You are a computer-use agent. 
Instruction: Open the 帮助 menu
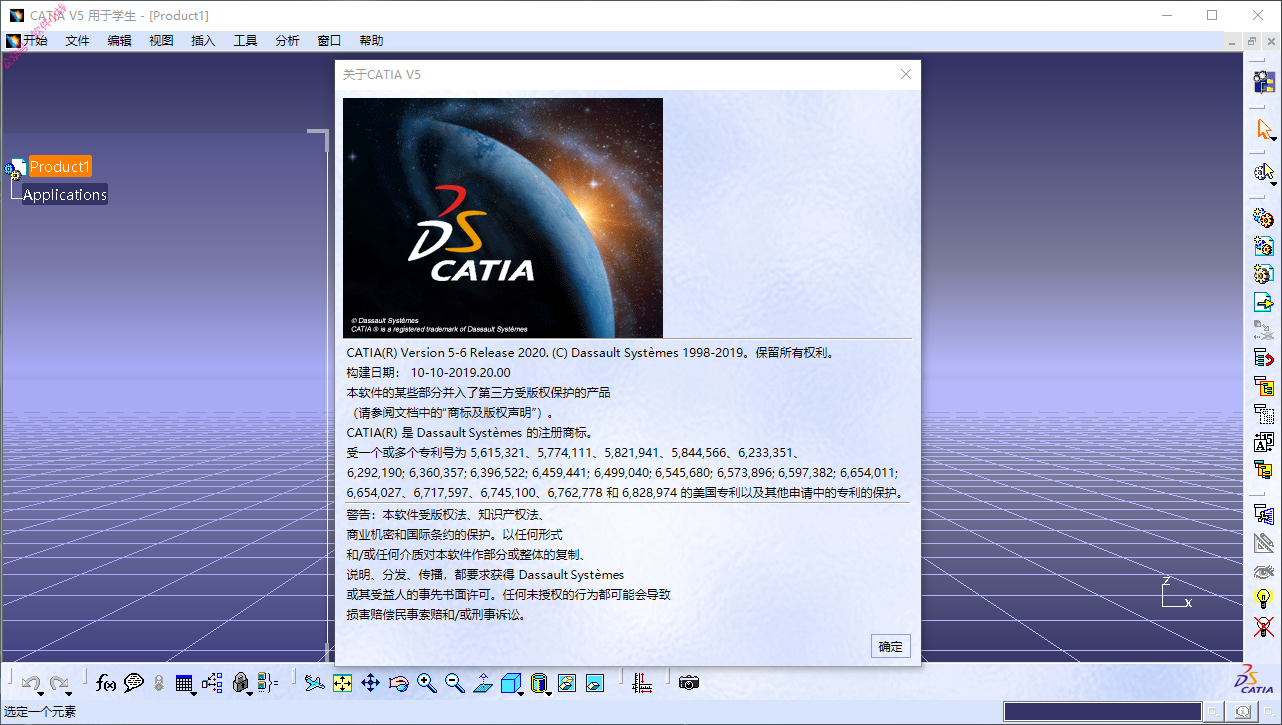coord(372,41)
